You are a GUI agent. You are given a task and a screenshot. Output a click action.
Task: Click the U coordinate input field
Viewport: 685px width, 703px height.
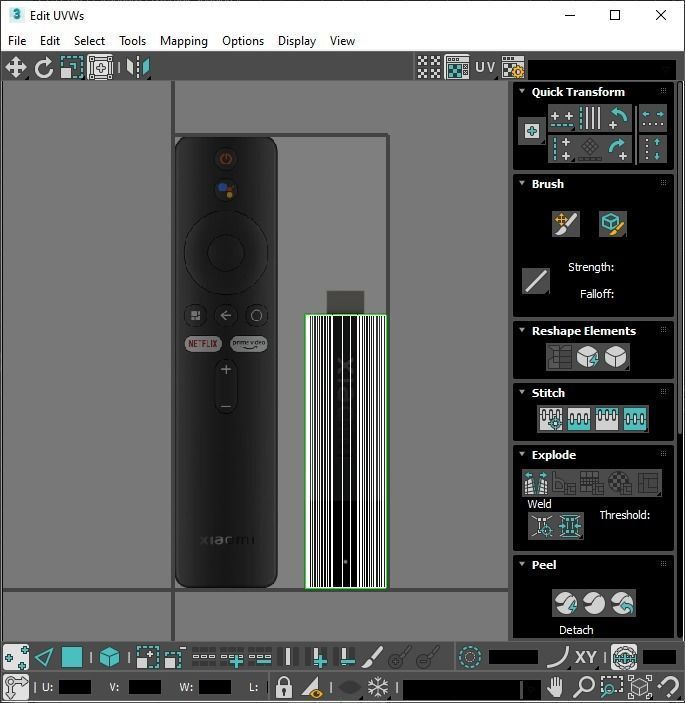click(x=75, y=687)
